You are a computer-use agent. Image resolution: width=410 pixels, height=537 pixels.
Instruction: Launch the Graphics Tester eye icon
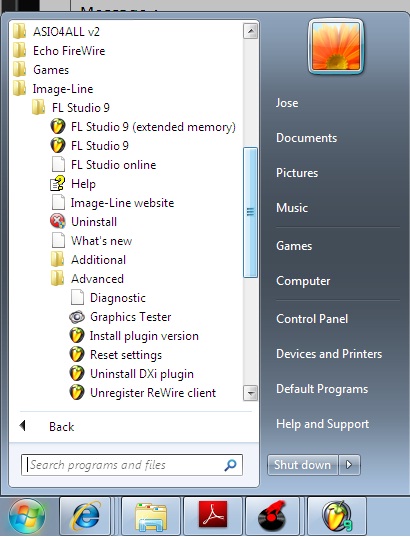[77, 317]
